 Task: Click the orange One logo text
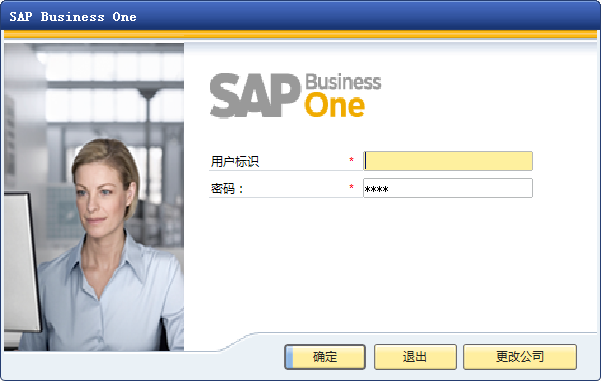pyautogui.click(x=335, y=105)
